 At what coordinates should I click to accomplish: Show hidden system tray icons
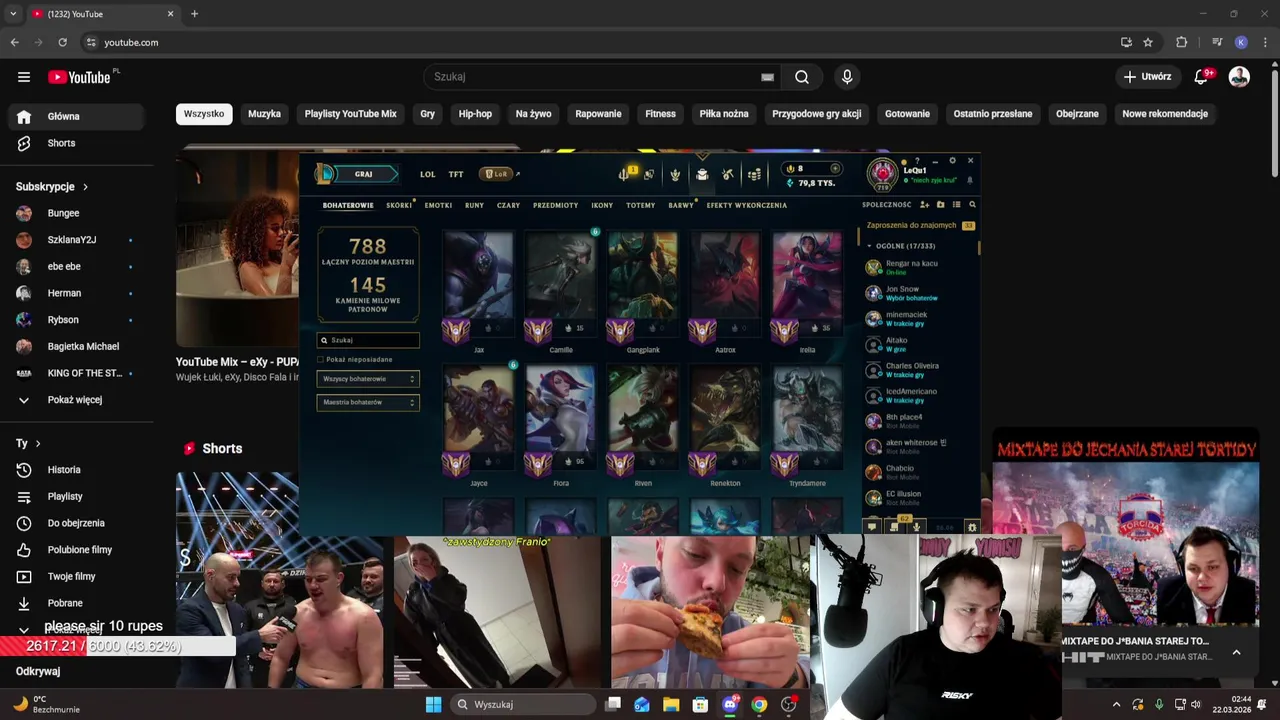tap(1116, 704)
